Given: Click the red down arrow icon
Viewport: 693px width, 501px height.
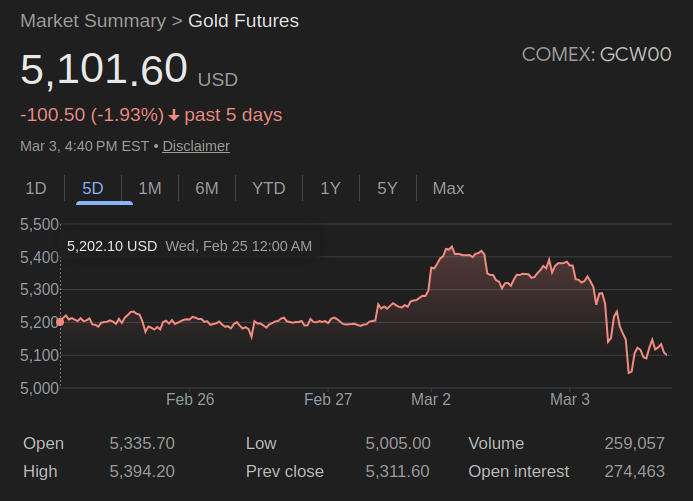Looking at the screenshot, I should point(173,116).
